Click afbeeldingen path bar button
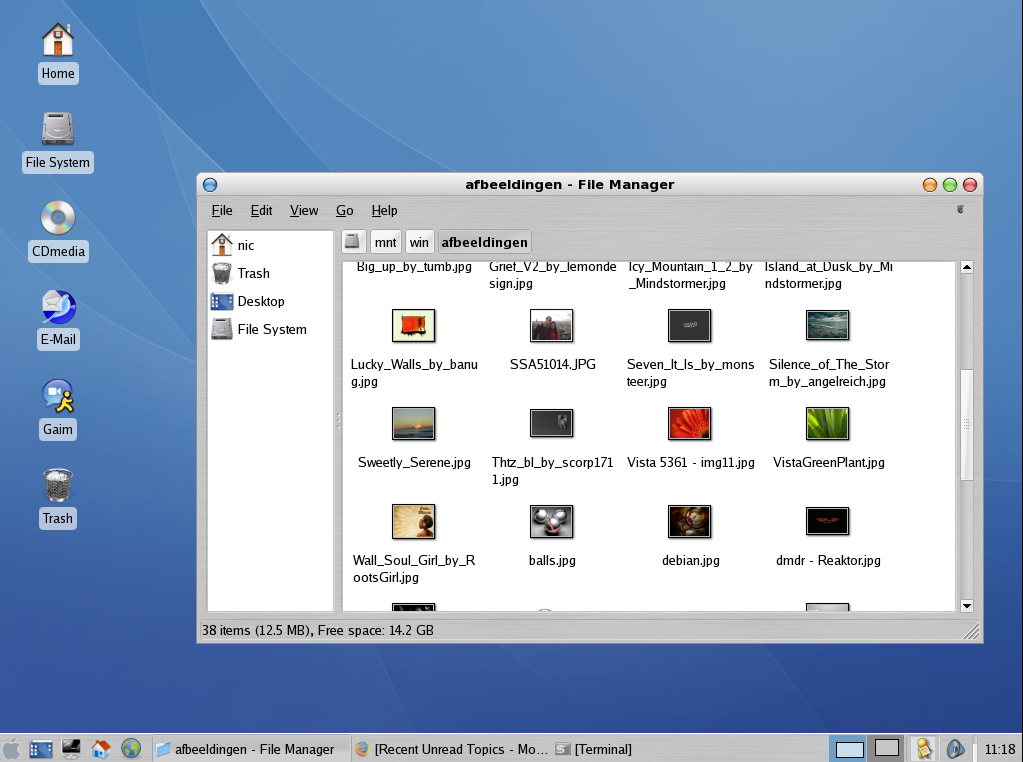 click(x=484, y=242)
